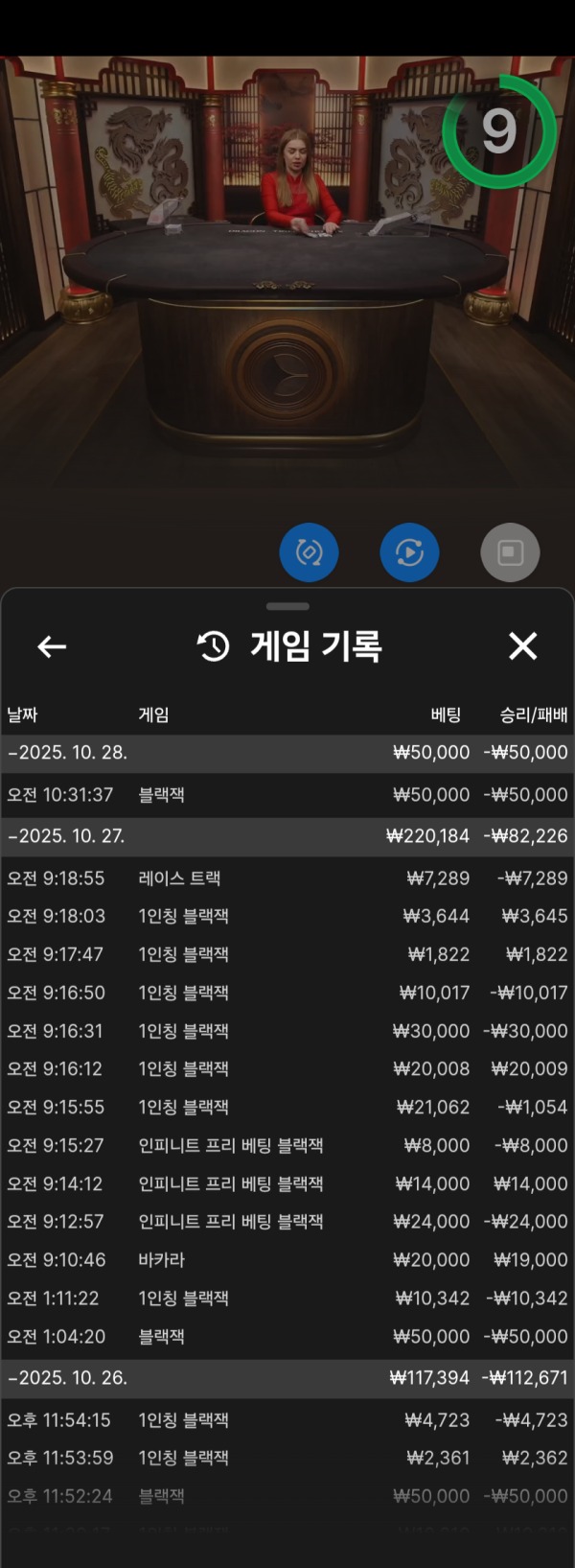The image size is (575, 1568).
Task: Tap the green countdown timer showing 9
Action: tap(499, 131)
